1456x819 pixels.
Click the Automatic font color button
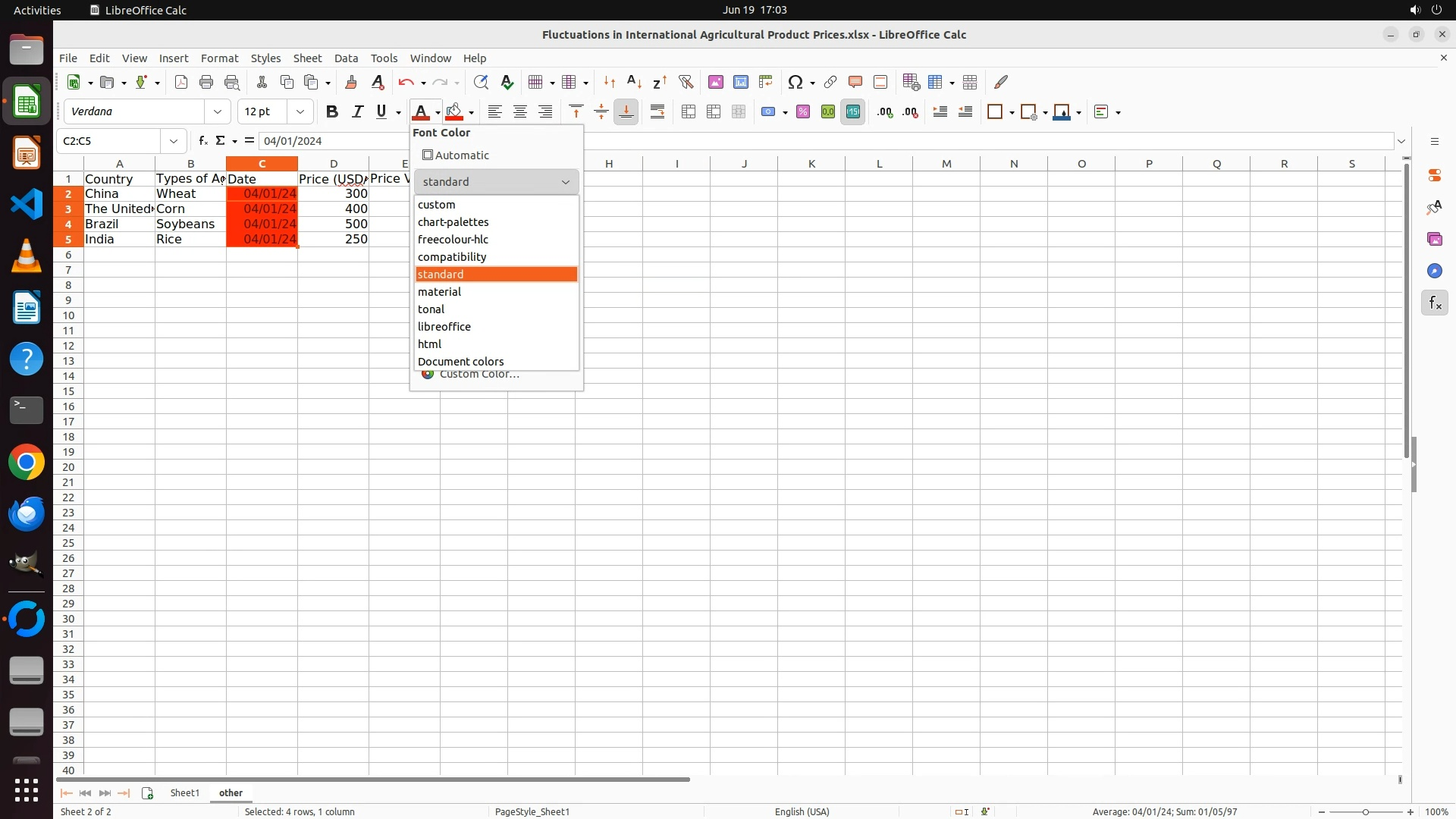click(x=457, y=155)
